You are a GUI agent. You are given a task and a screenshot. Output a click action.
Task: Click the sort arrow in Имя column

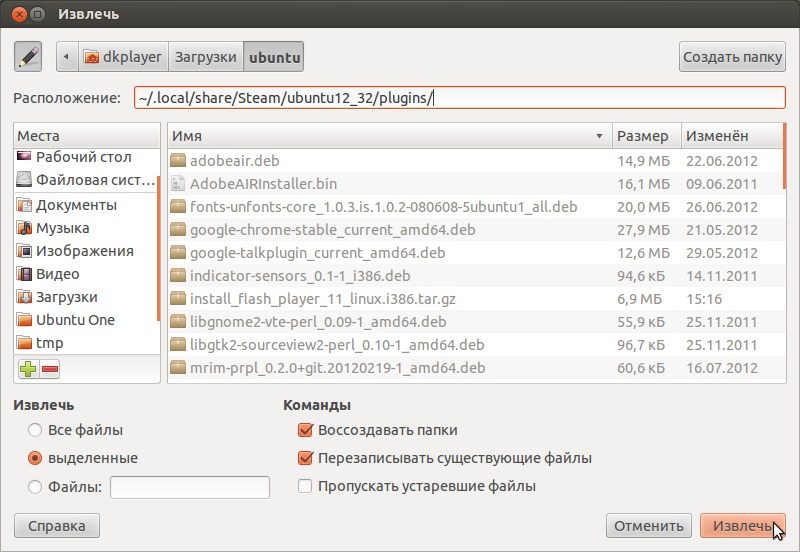[x=599, y=136]
